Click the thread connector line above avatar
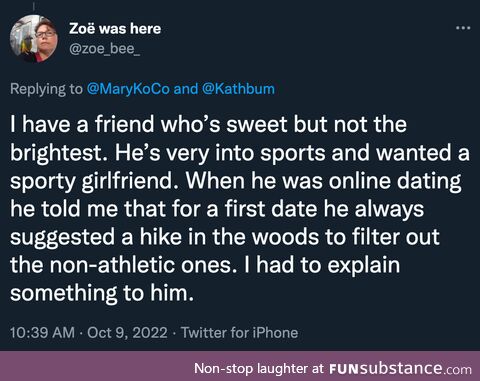The height and width of the screenshot is (381, 480). 34,6
